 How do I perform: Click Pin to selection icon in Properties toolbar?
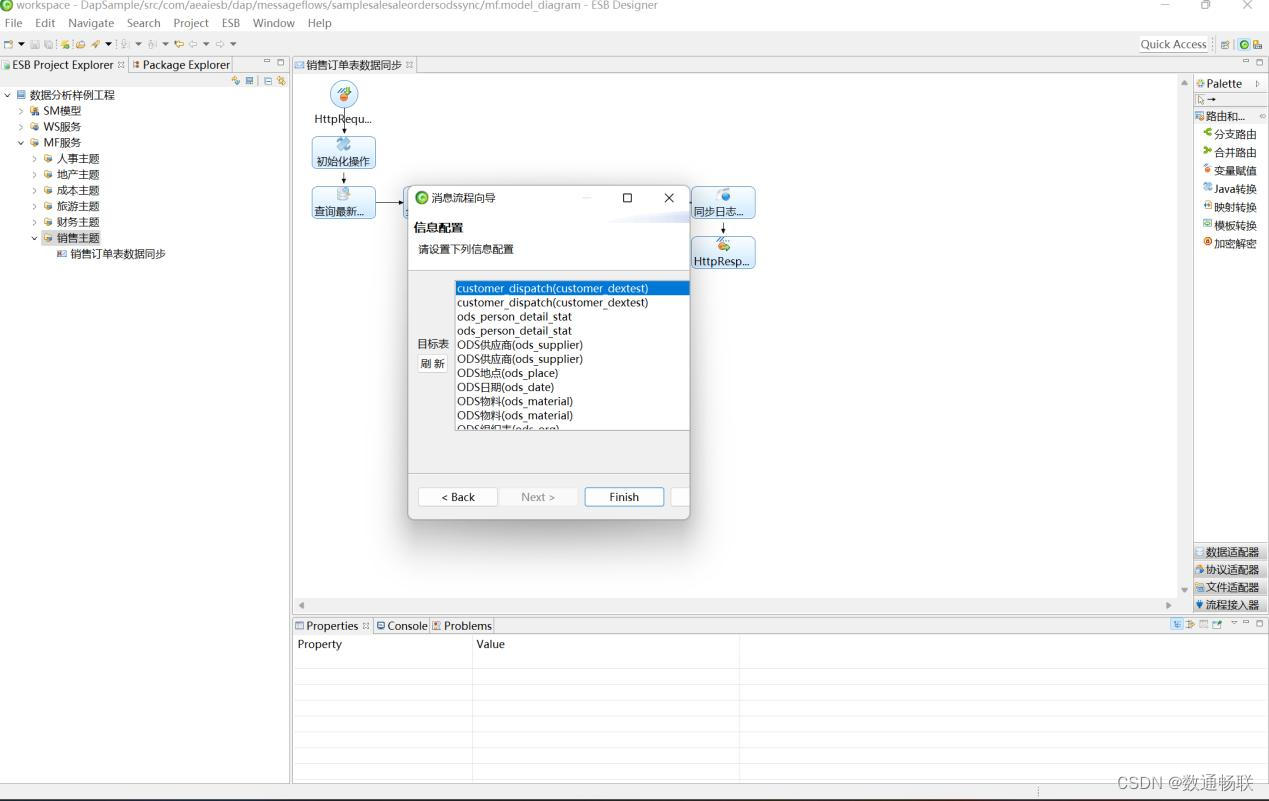pos(1217,624)
